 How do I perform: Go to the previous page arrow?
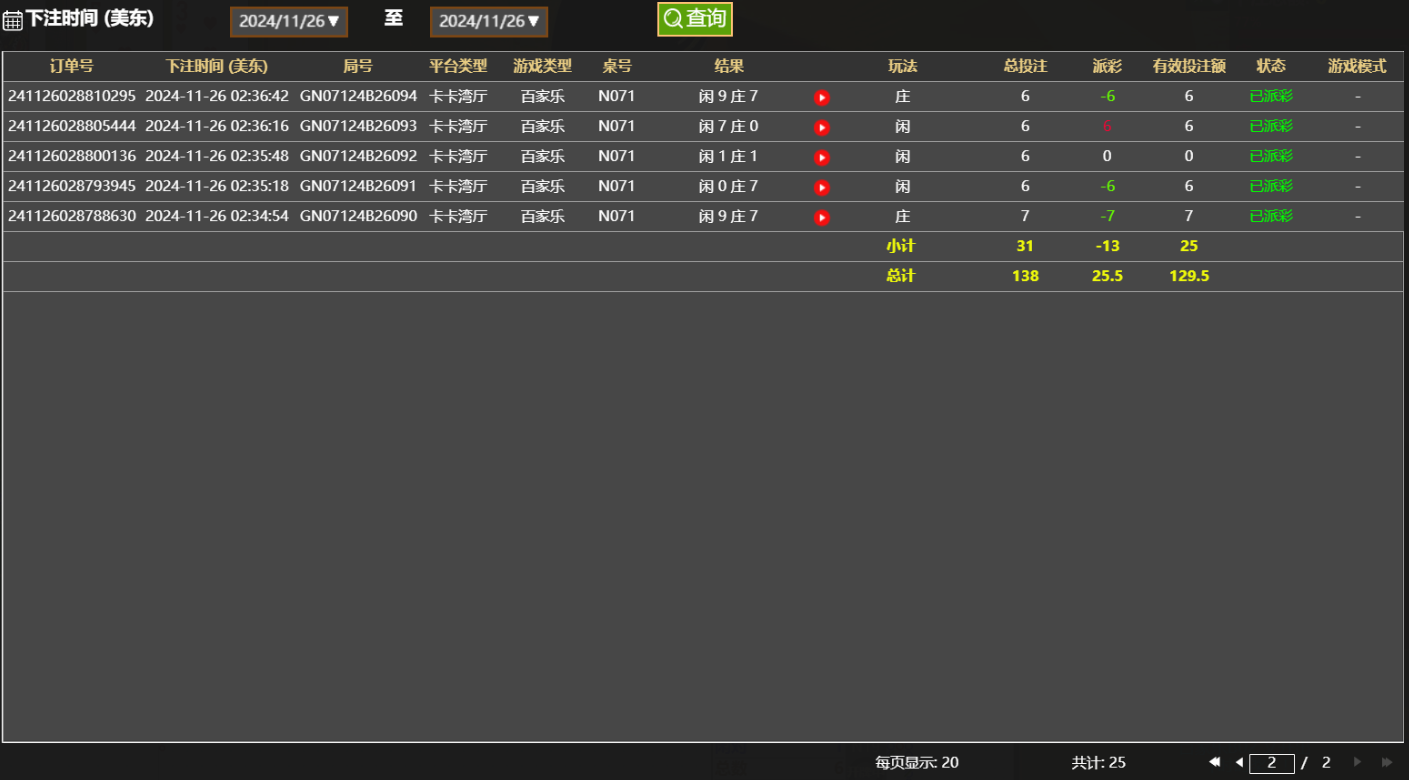tap(1239, 762)
